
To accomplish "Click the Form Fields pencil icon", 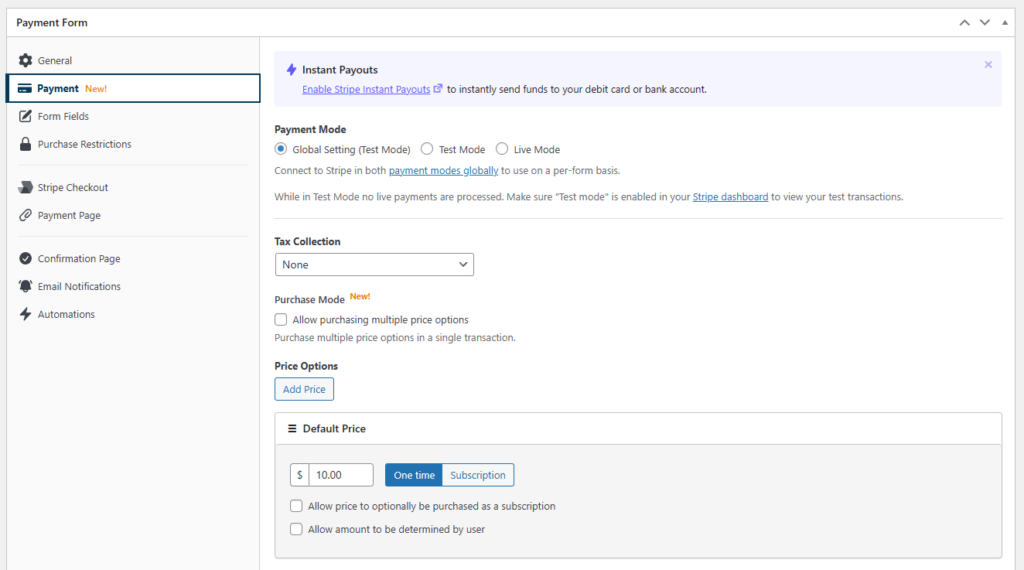I will [x=25, y=116].
